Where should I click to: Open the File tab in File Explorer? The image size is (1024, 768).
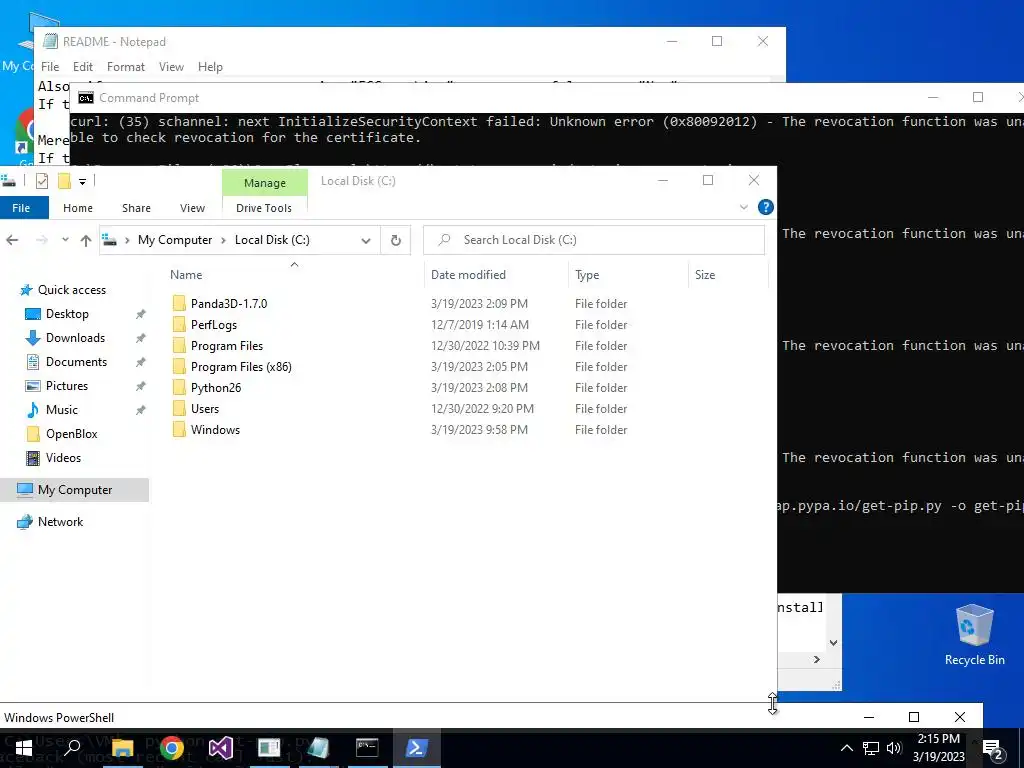pyautogui.click(x=21, y=208)
